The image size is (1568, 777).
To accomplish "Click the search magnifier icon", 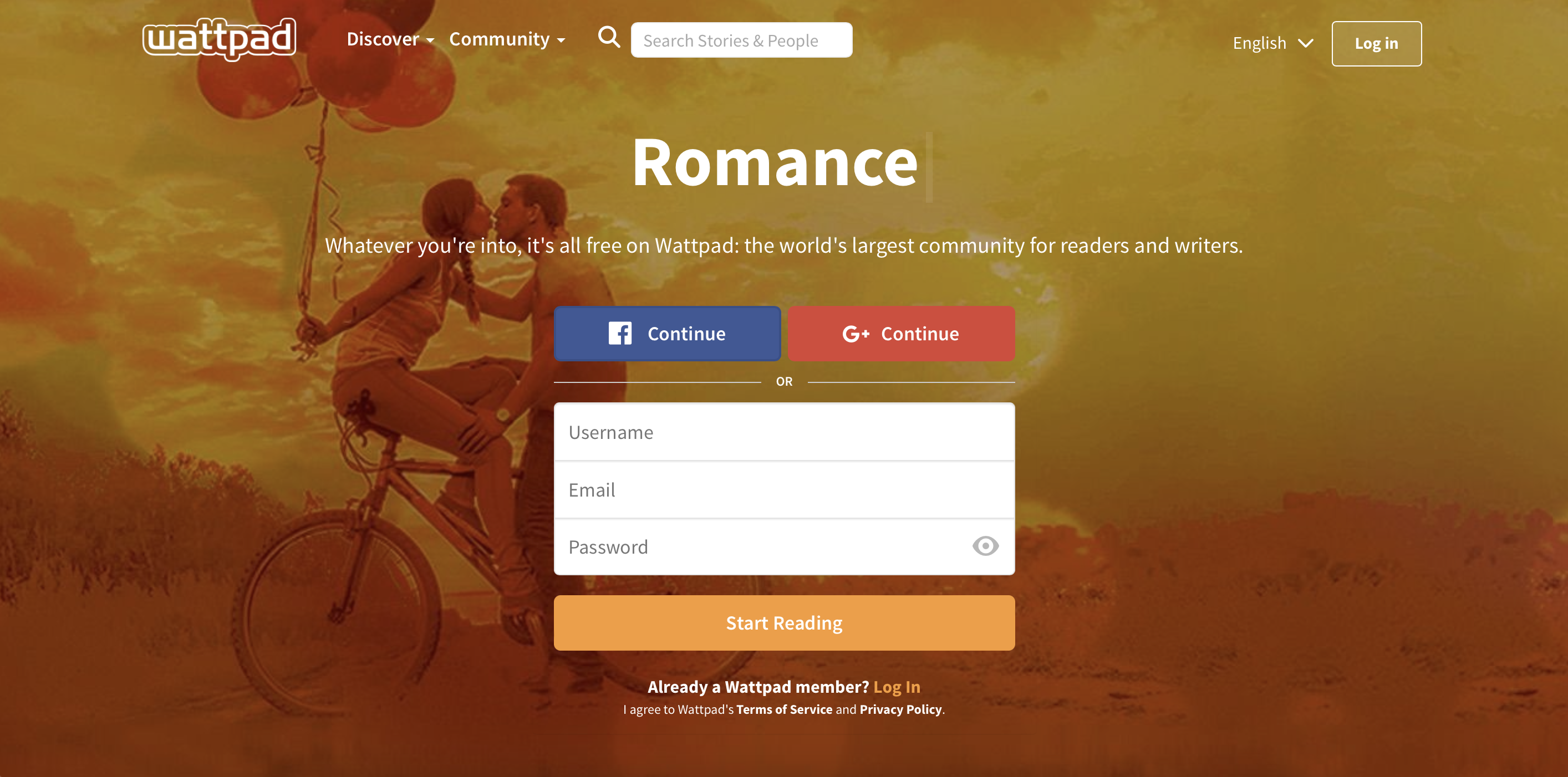I will (x=609, y=38).
